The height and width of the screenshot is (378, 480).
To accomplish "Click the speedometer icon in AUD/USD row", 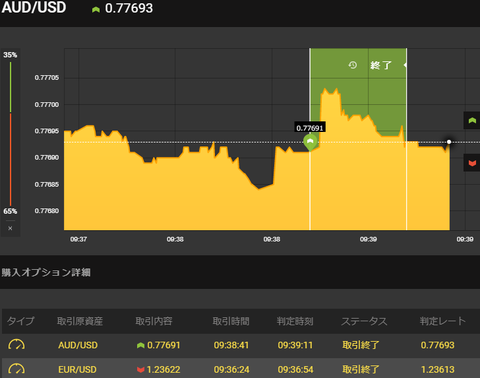I will (x=16, y=345).
